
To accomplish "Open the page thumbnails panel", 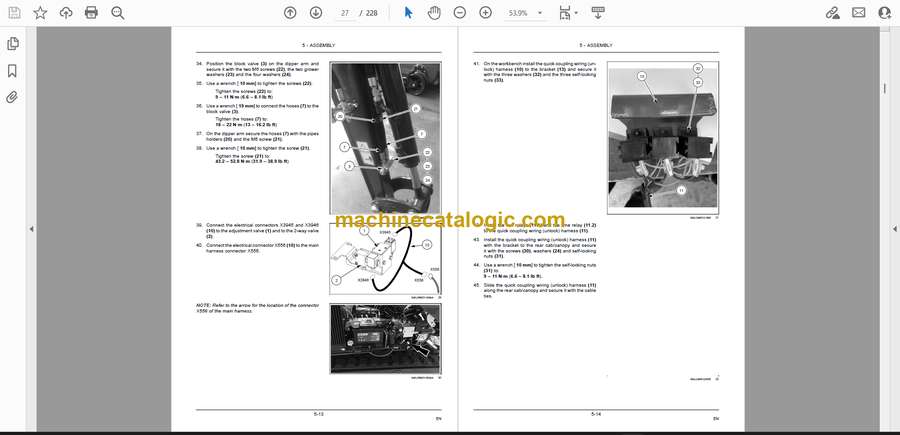I will click(x=12, y=44).
